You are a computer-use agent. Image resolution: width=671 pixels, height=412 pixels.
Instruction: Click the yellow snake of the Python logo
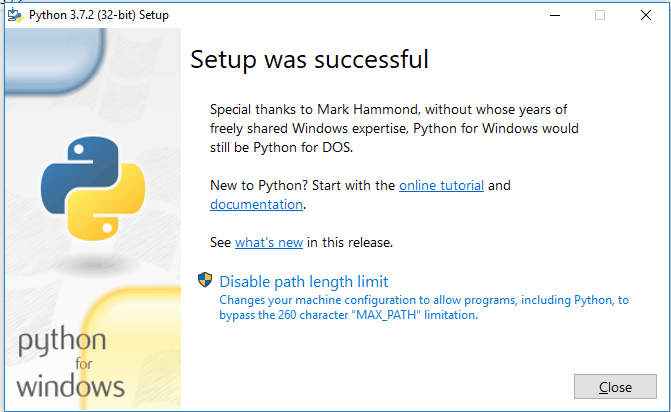[110, 210]
